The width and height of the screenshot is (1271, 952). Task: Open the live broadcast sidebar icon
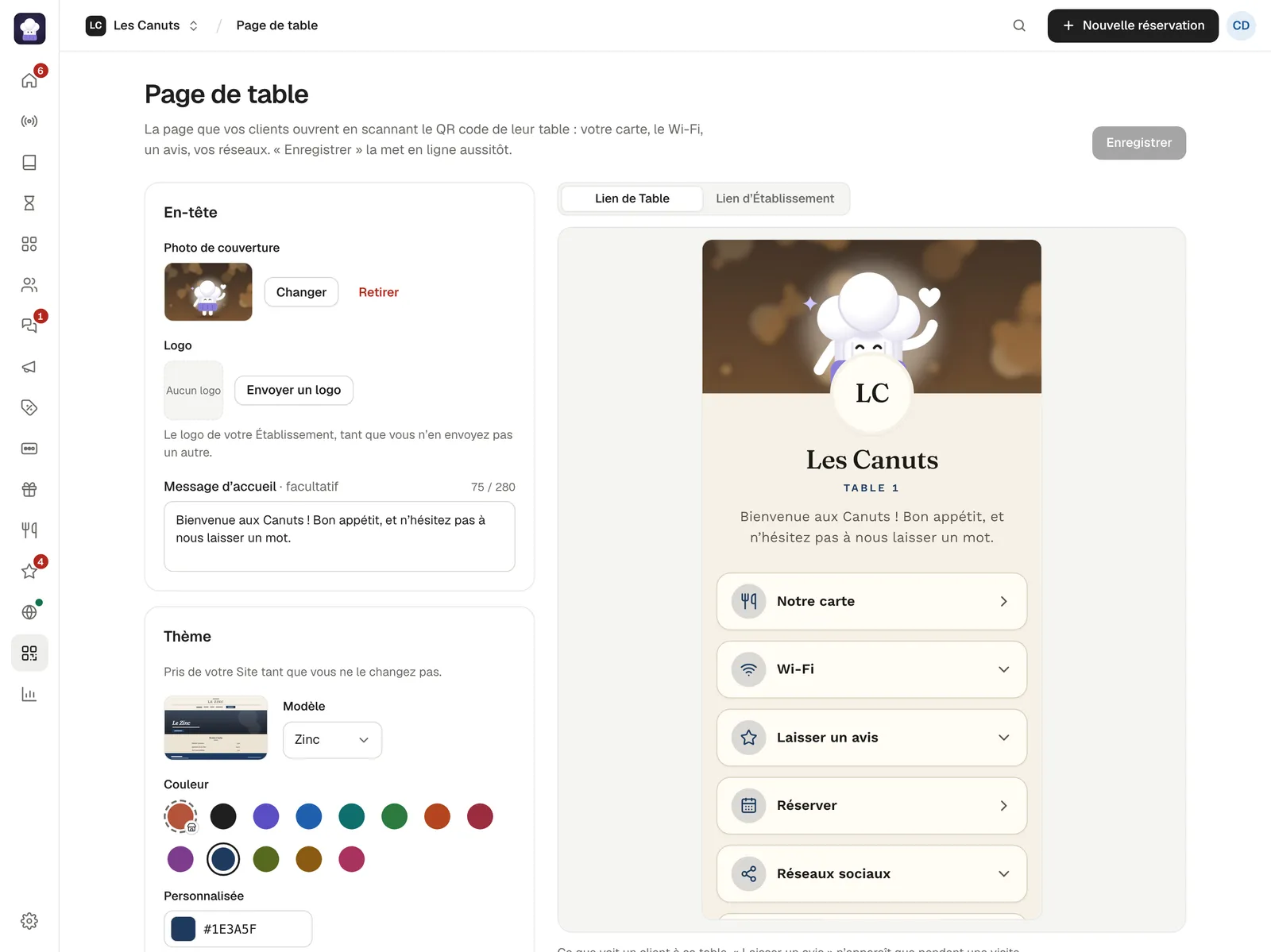pos(29,121)
